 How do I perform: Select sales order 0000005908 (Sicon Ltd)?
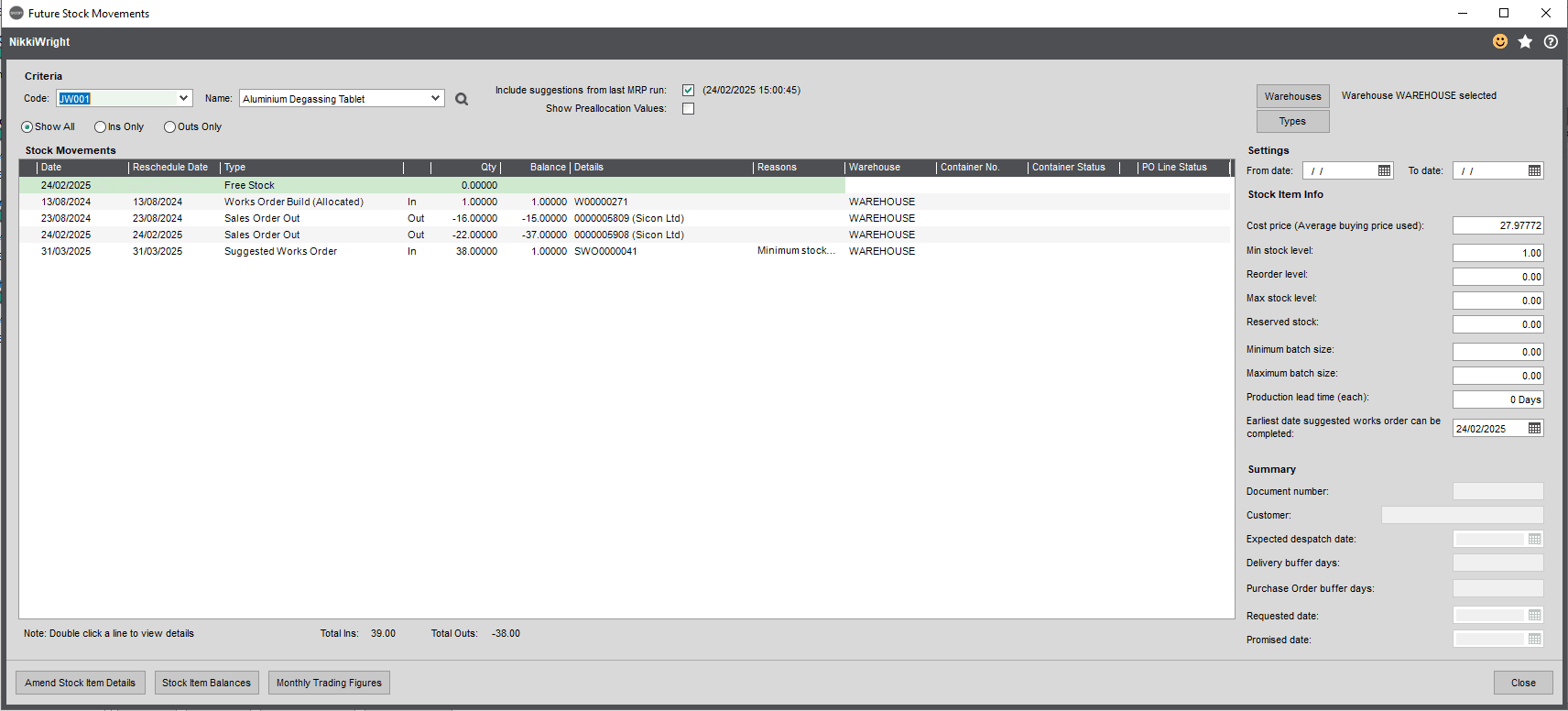[625, 235]
